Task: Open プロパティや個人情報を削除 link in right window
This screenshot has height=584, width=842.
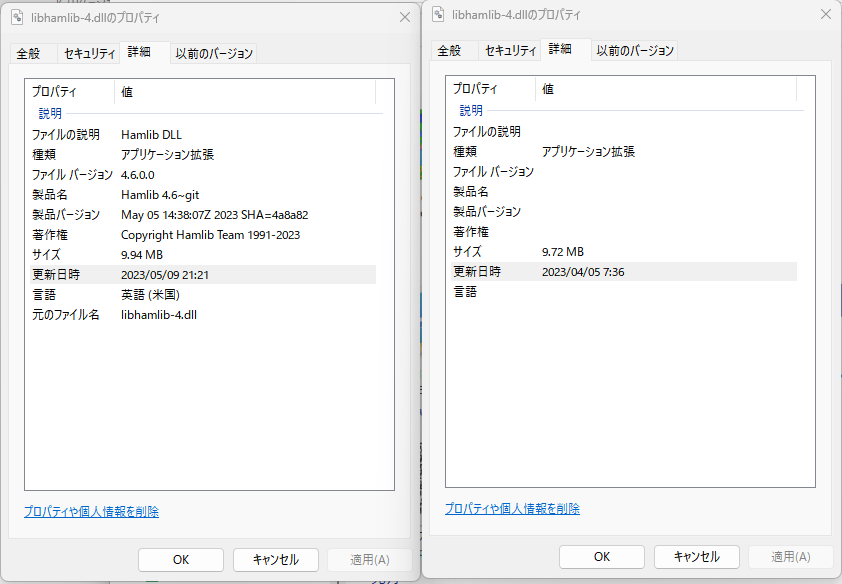Action: point(512,509)
